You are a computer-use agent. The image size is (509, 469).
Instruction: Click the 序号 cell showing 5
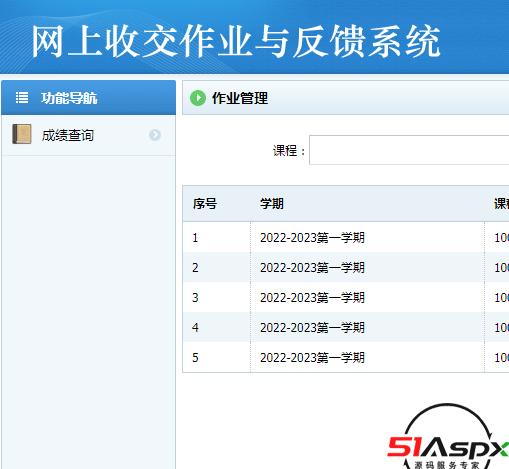[217, 357]
